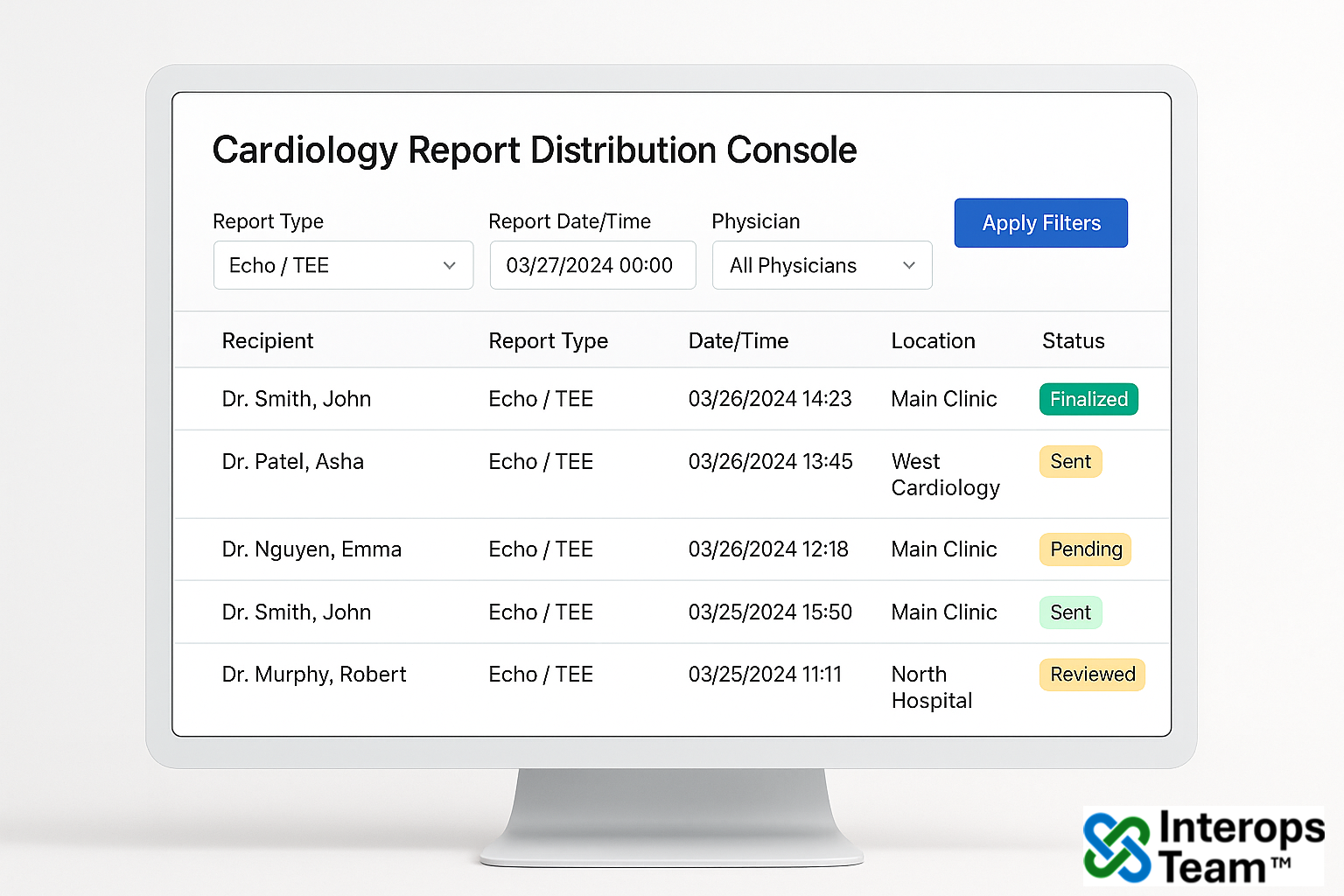Click Echo / TEE in Dr. Nguyen's row
Screen dimensions: 1344x896
[x=541, y=549]
